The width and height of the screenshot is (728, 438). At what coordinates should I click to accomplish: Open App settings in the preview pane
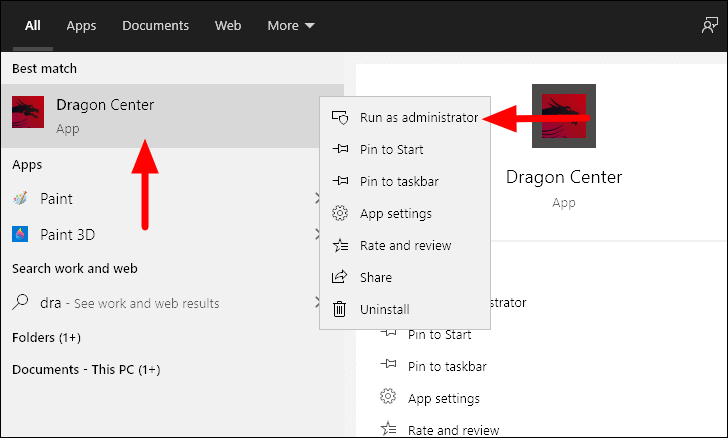444,399
